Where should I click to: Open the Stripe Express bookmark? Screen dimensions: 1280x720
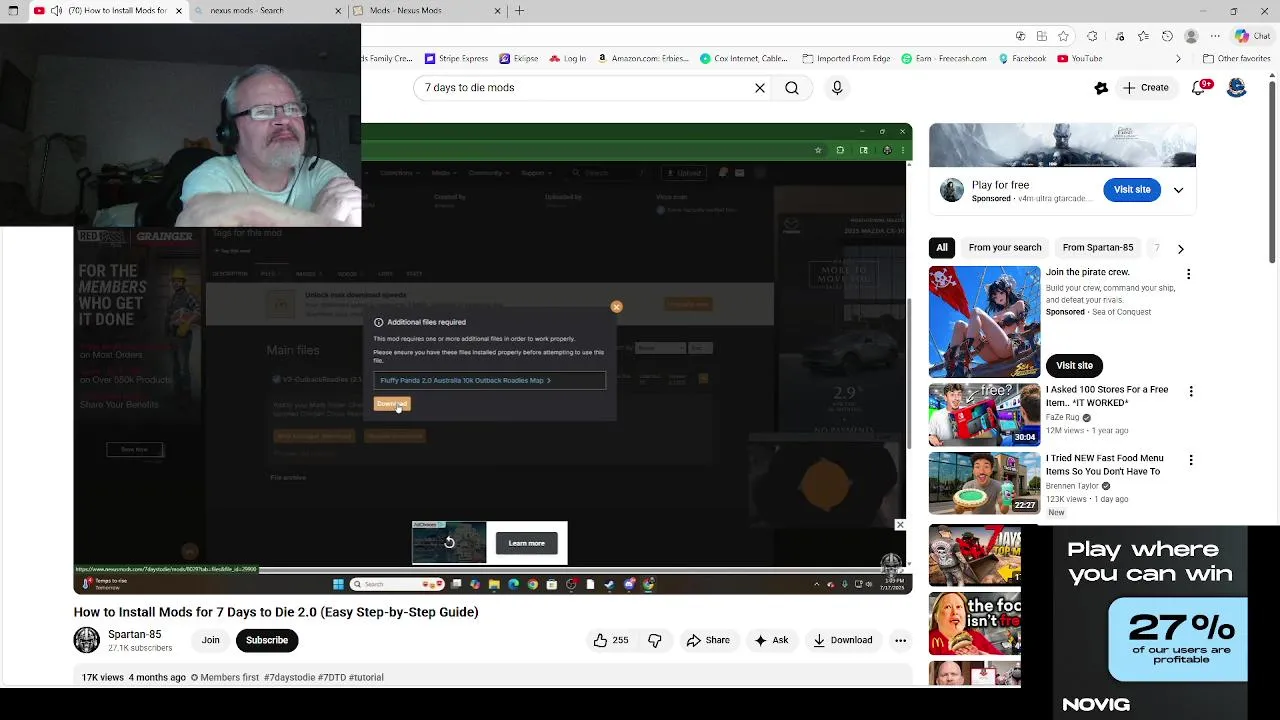coord(457,59)
